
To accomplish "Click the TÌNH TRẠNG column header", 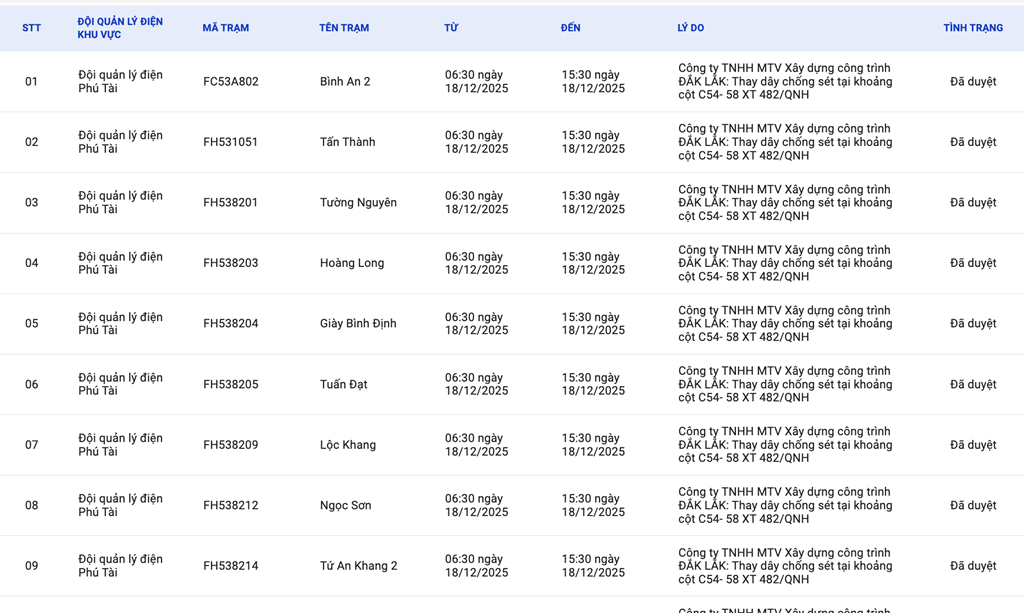I will point(972,28).
